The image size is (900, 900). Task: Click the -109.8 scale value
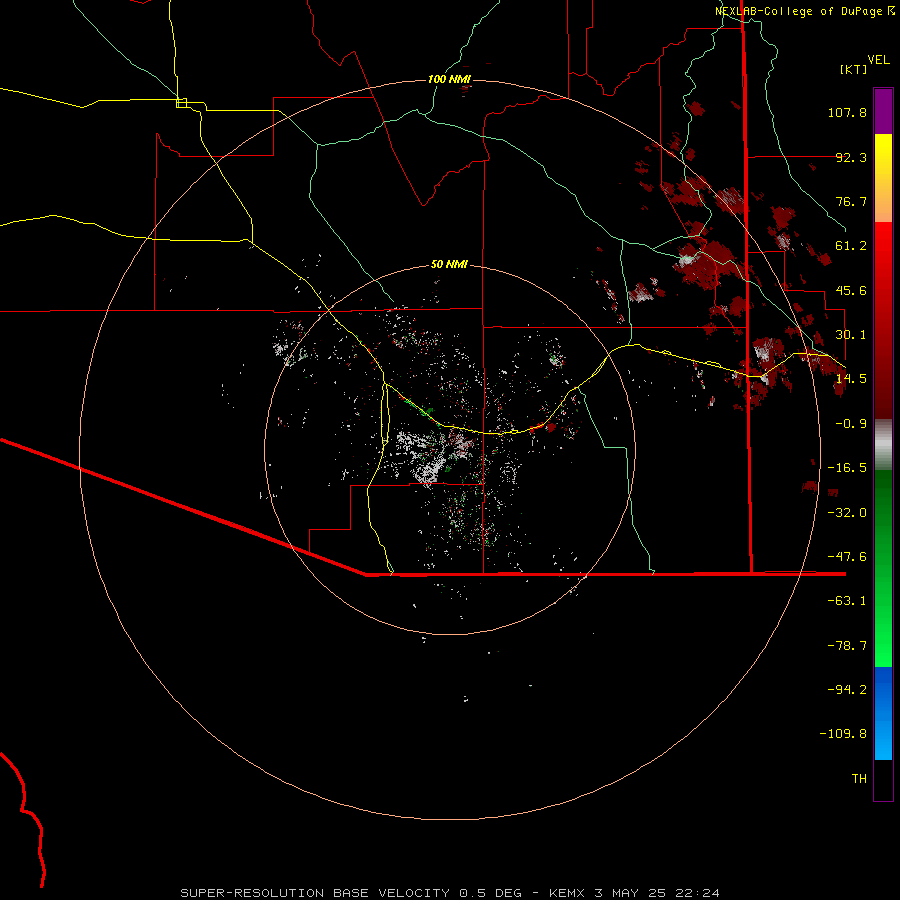(843, 734)
